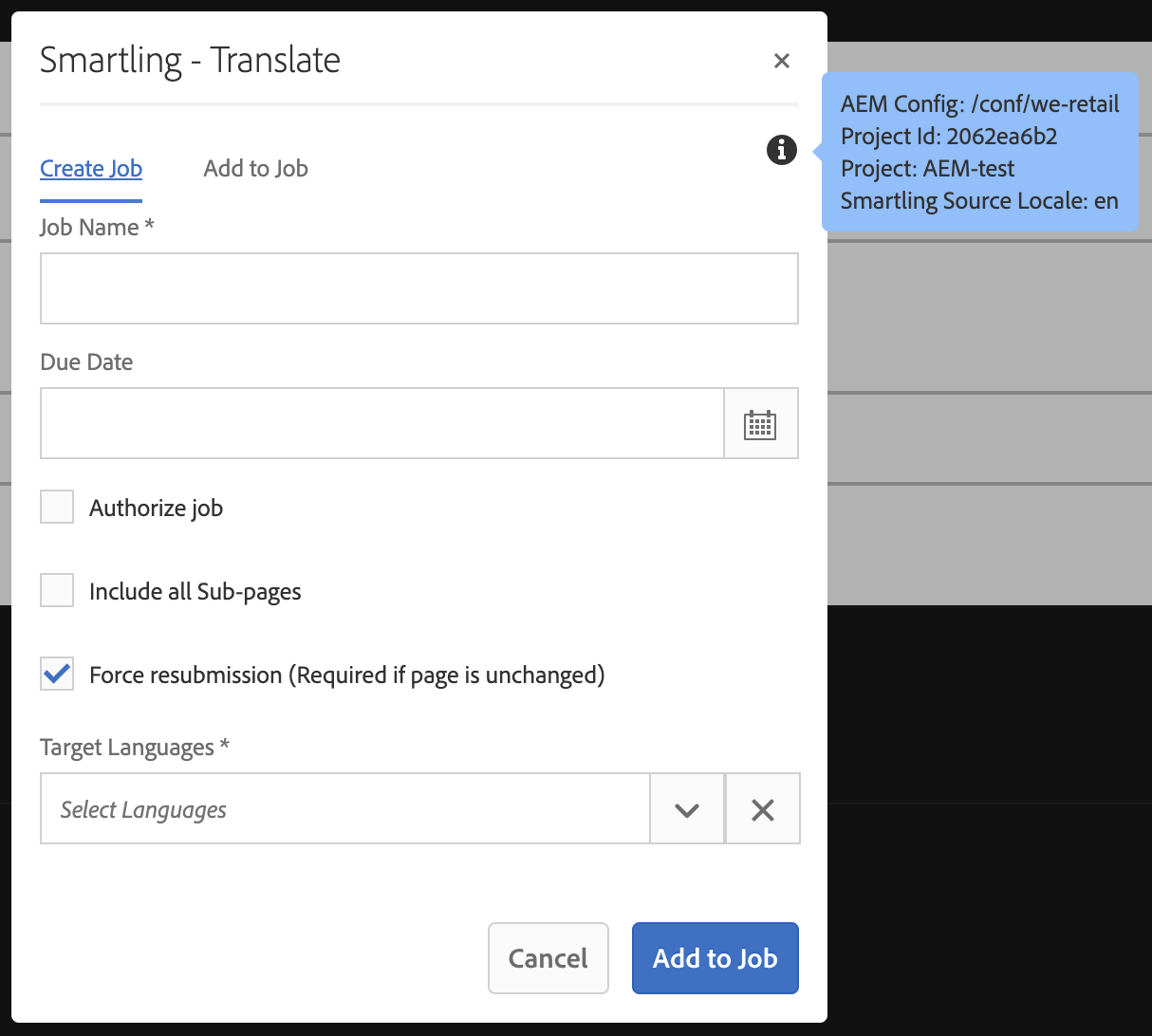This screenshot has width=1152, height=1036.
Task: Switch to the Create Job tab
Action: pos(91,169)
